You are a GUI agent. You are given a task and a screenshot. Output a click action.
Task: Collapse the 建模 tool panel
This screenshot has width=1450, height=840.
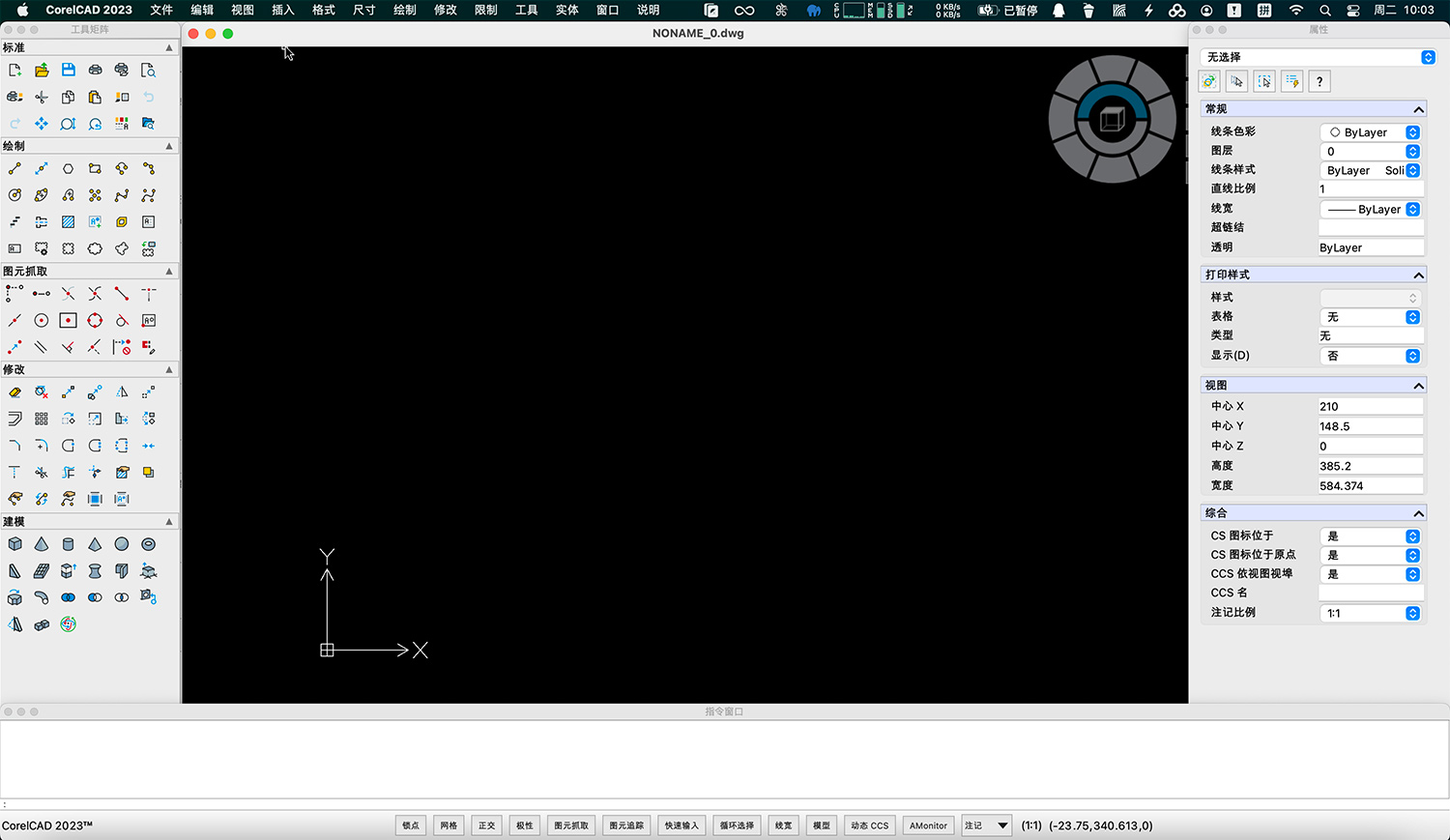(x=168, y=521)
